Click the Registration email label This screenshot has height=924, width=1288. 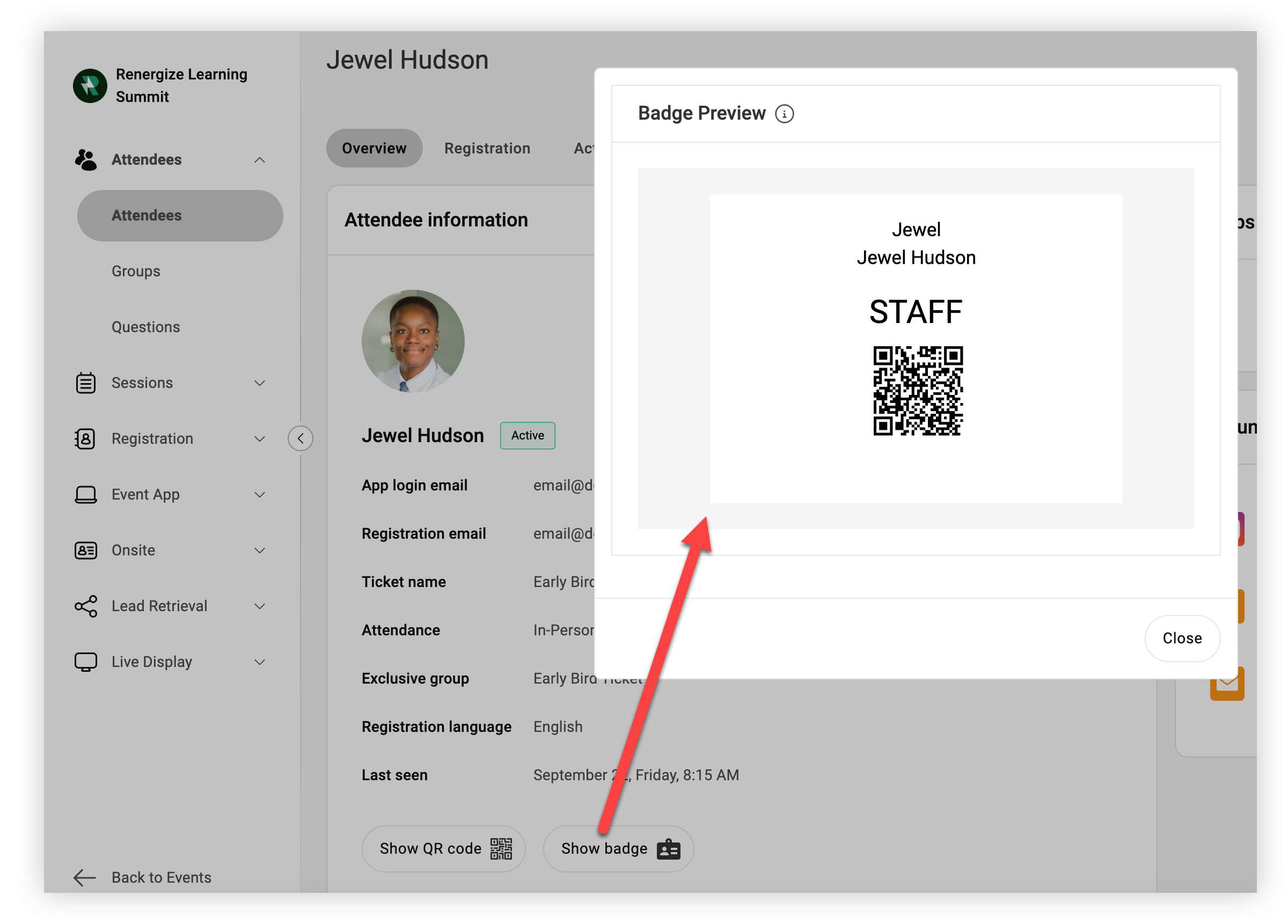click(423, 533)
